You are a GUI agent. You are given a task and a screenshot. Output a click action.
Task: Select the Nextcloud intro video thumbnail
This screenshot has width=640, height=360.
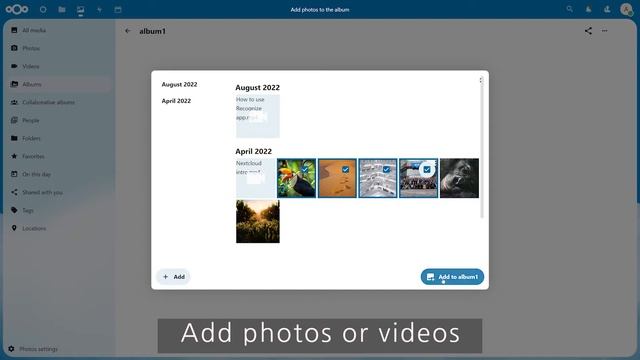coord(256,178)
